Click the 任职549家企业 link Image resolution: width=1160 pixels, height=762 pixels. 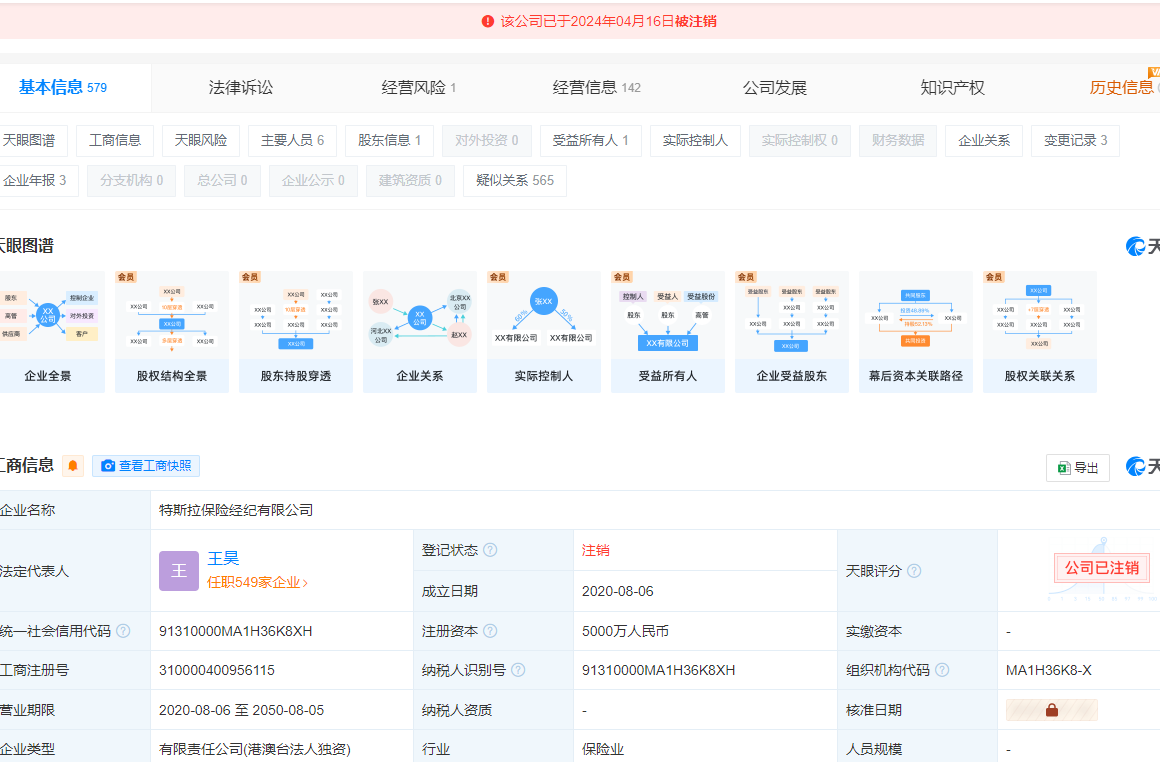pos(253,580)
